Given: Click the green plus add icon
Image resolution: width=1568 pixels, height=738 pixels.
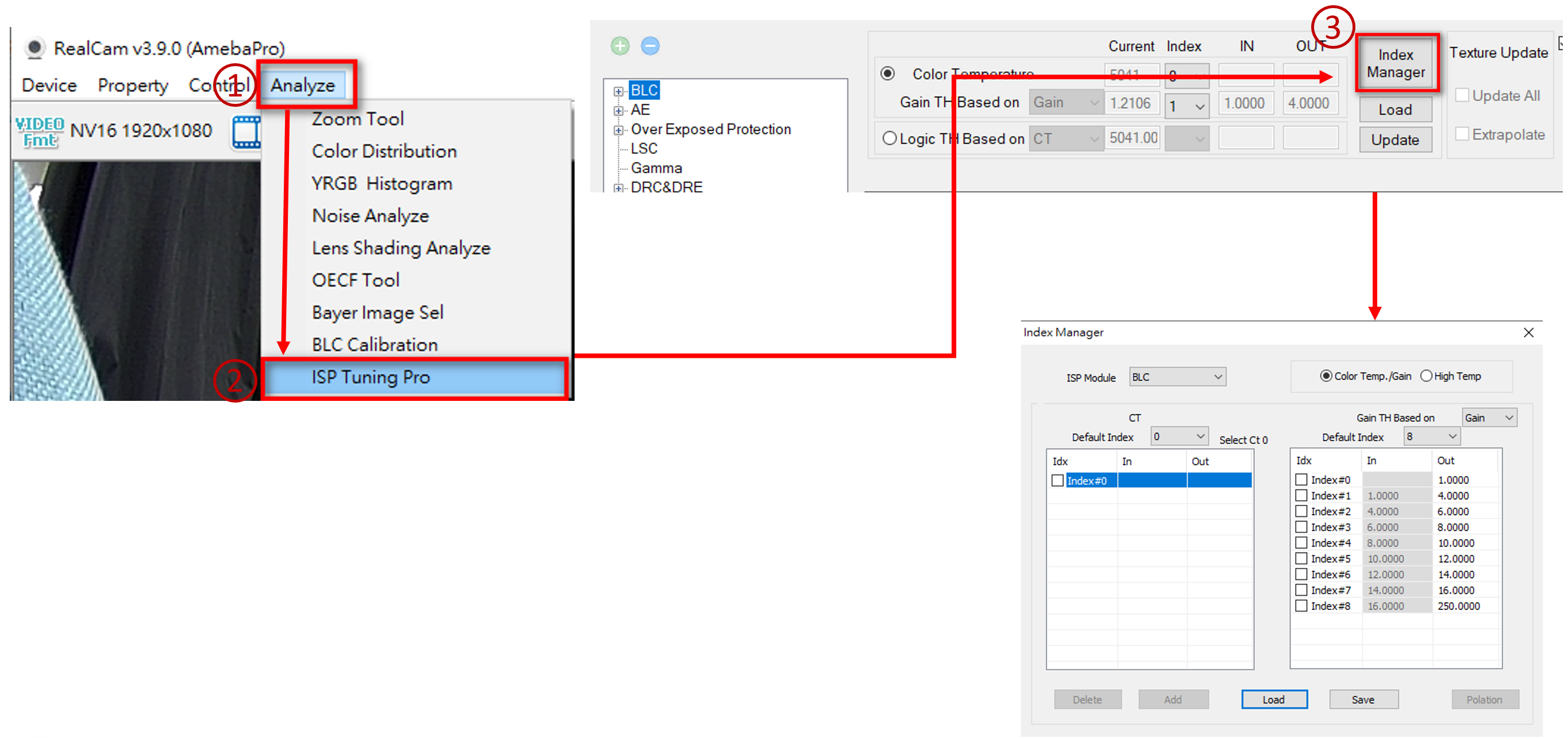Looking at the screenshot, I should 619,45.
